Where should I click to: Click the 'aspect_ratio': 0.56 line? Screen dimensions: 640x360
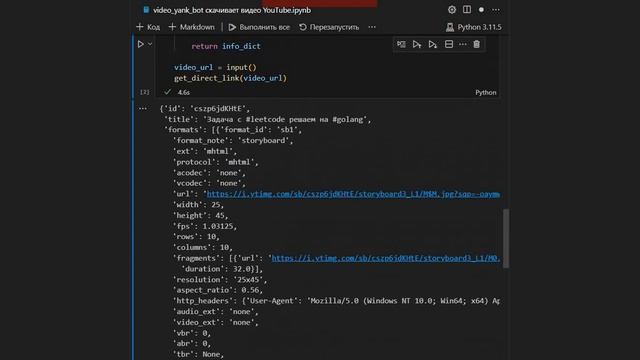[218, 290]
